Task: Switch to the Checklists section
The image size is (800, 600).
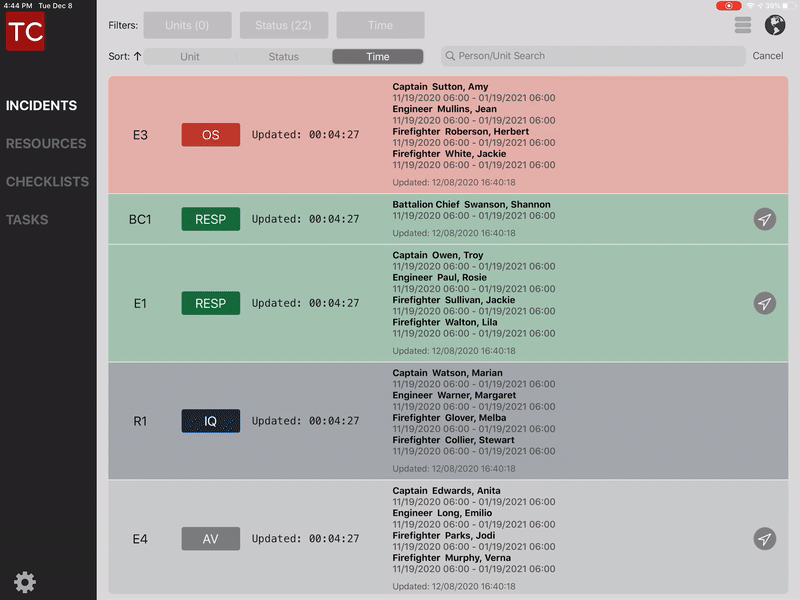Action: [47, 182]
